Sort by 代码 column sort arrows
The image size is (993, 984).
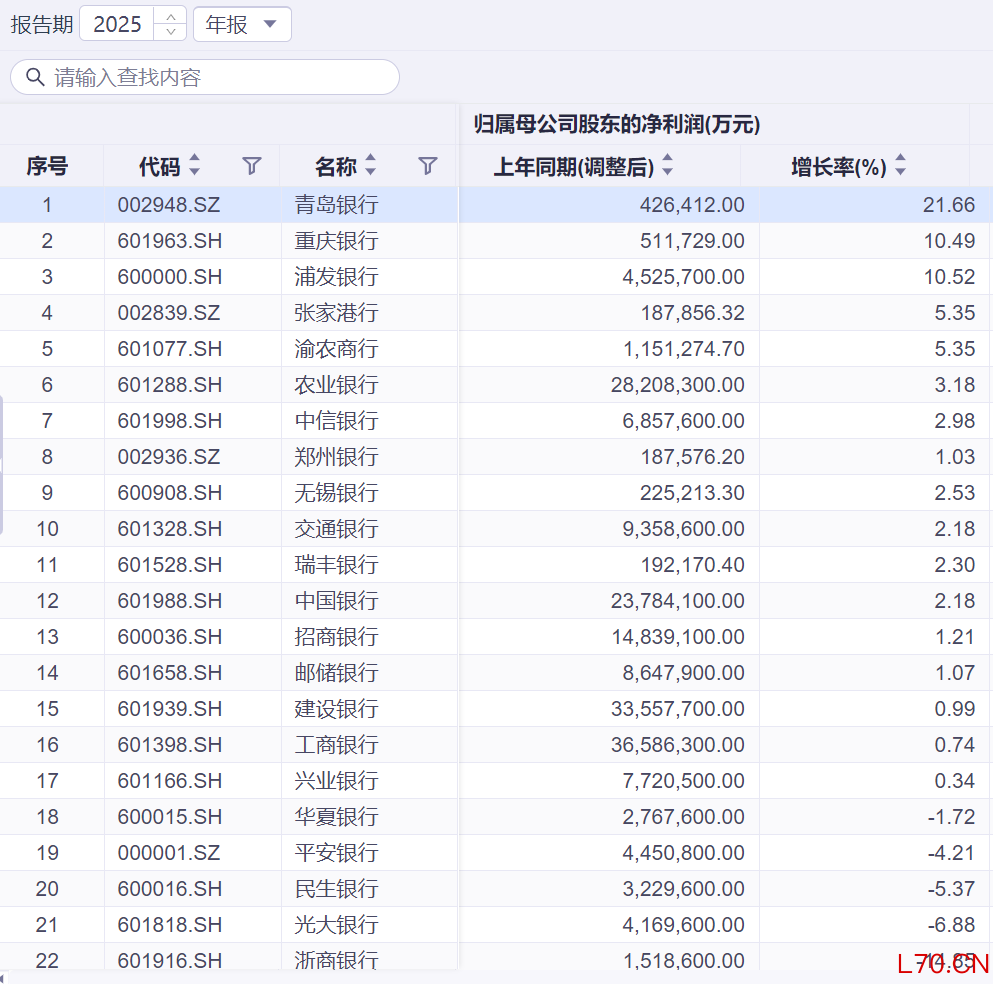click(195, 166)
